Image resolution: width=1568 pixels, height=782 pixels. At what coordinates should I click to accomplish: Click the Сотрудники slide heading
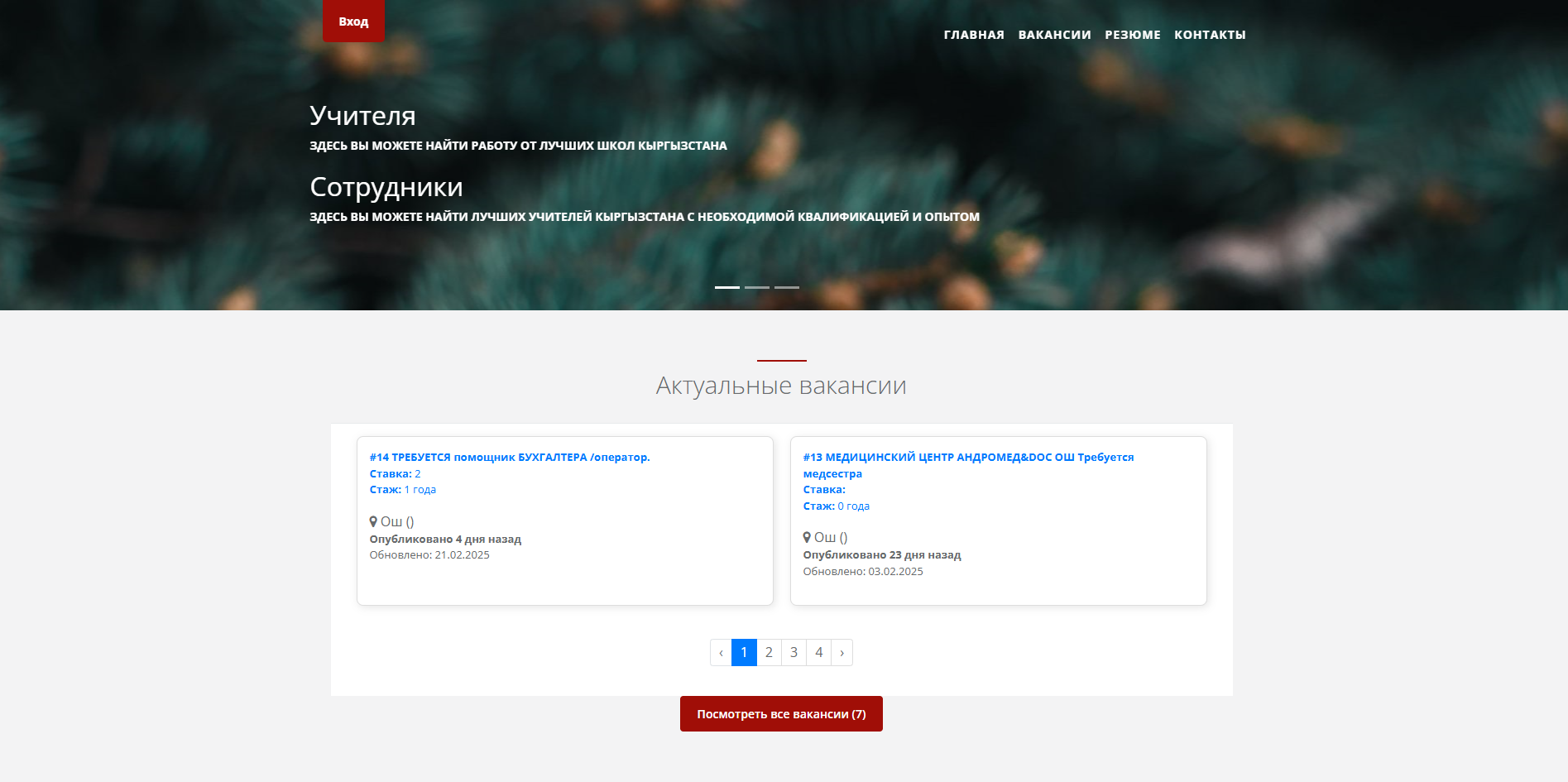pyautogui.click(x=386, y=187)
